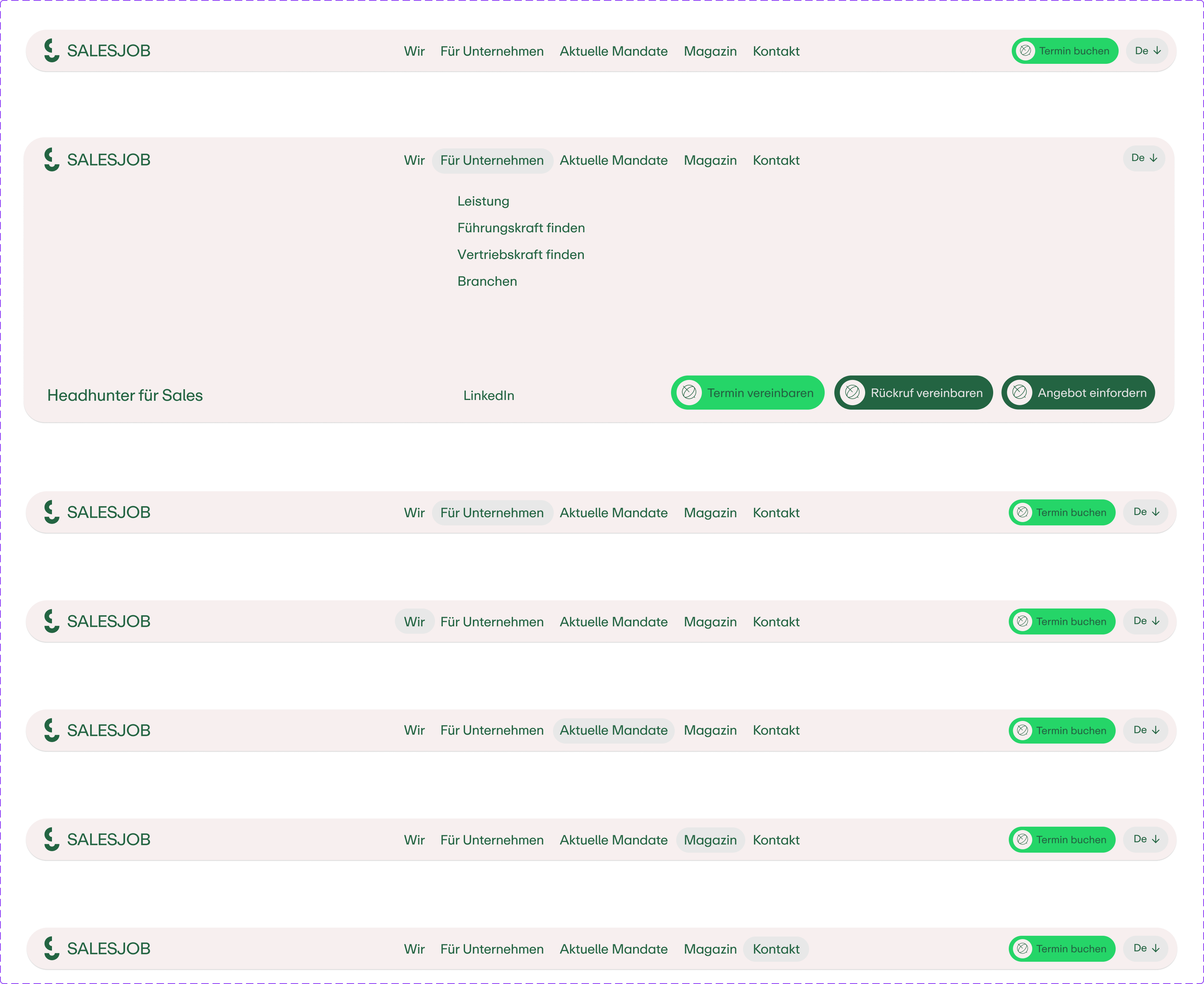The image size is (1204, 984).
Task: Click SALESJOB logo in navbar with Aktuelle Mandate highlighted
Action: pos(97,730)
